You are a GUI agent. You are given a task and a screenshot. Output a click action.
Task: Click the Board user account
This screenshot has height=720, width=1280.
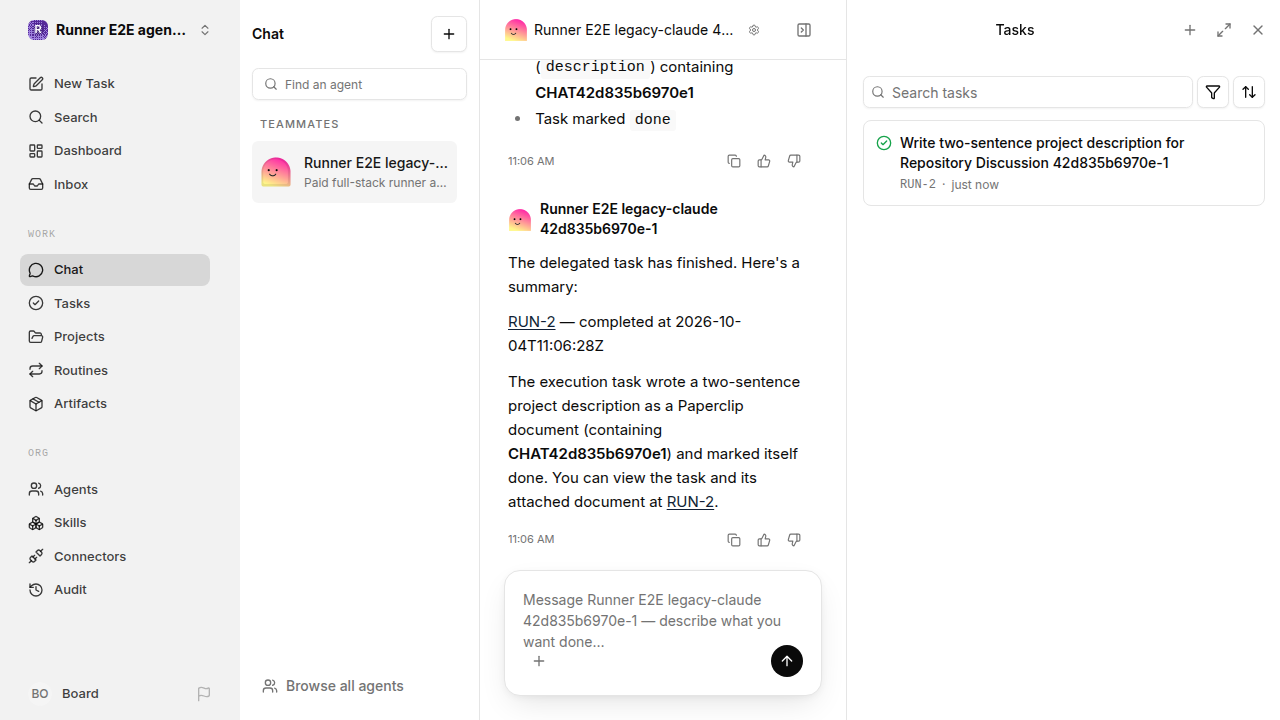click(x=65, y=694)
